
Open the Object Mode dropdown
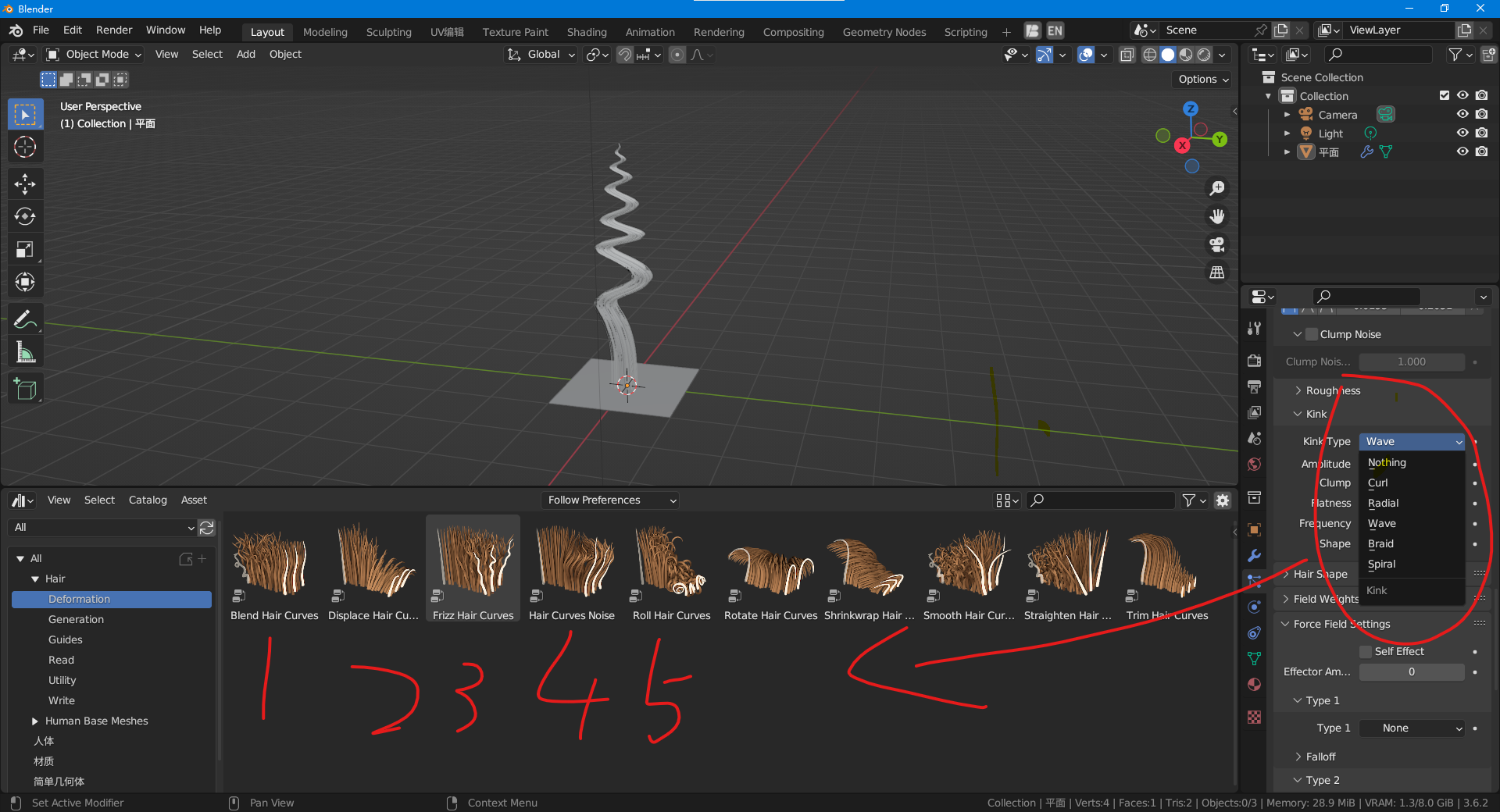[x=94, y=54]
